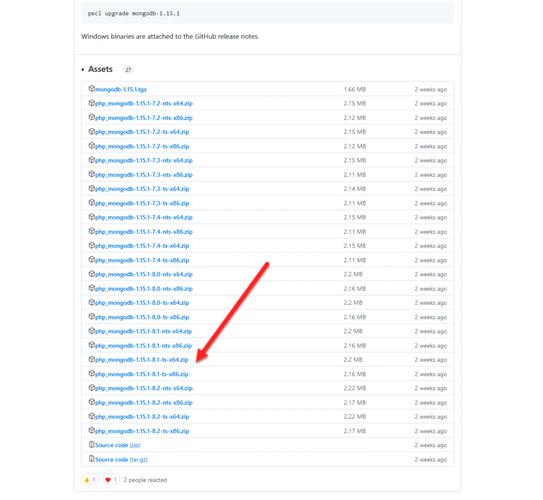Toggle the heart reaction
543x500 pixels.
pos(111,480)
